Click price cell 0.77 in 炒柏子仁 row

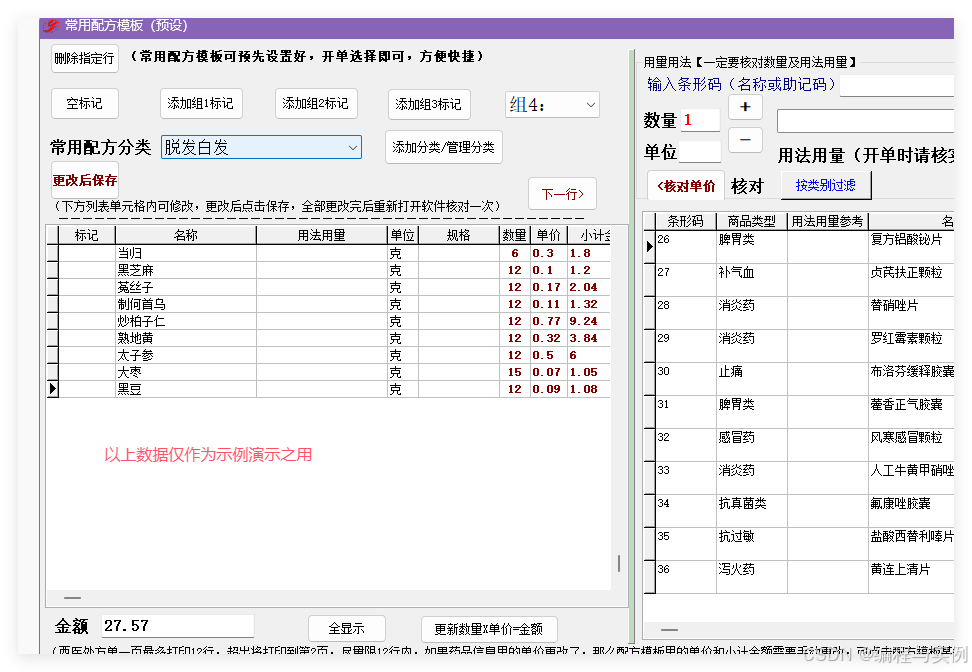tap(548, 321)
